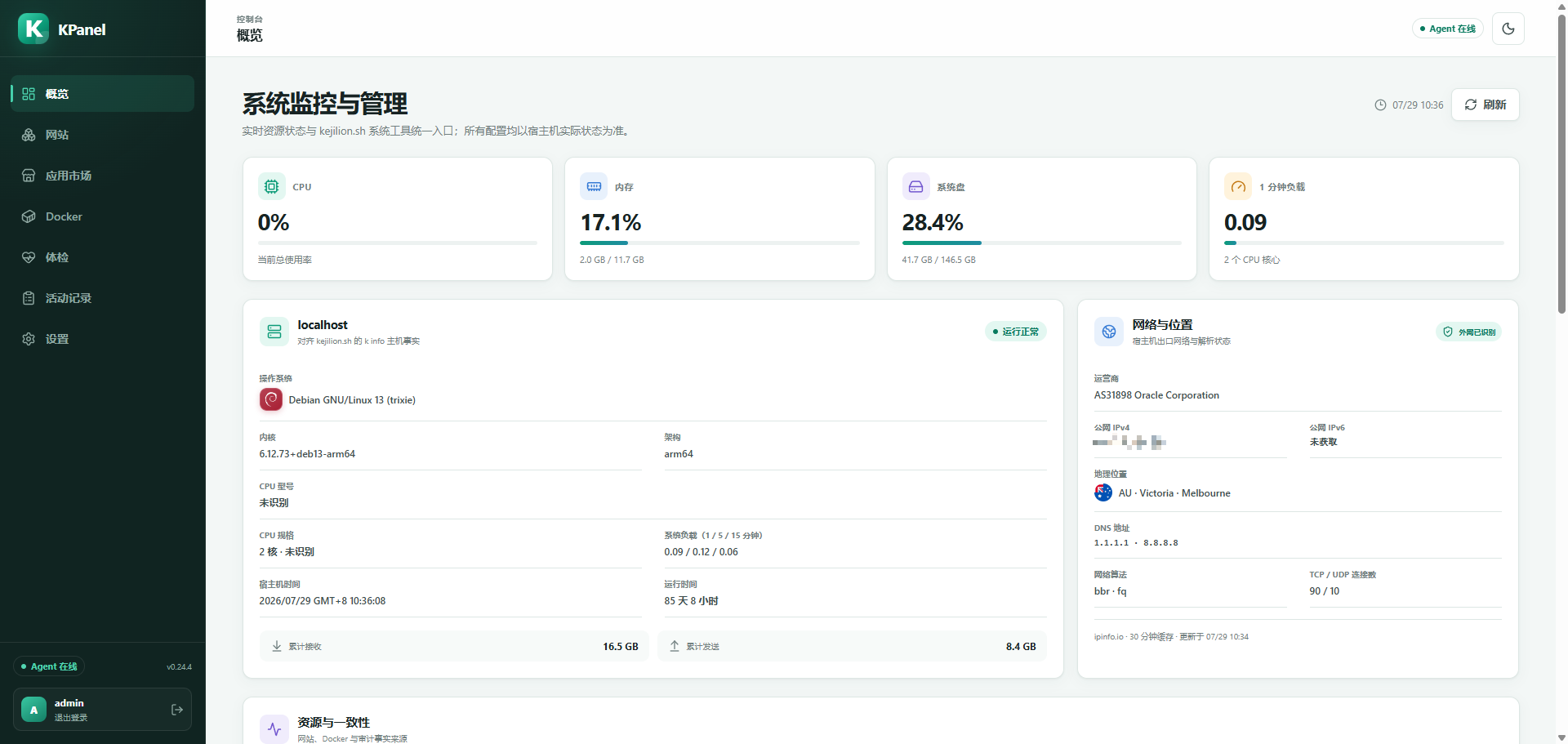Image resolution: width=1568 pixels, height=744 pixels.
Task: Click the logout icon next to admin
Action: click(177, 710)
